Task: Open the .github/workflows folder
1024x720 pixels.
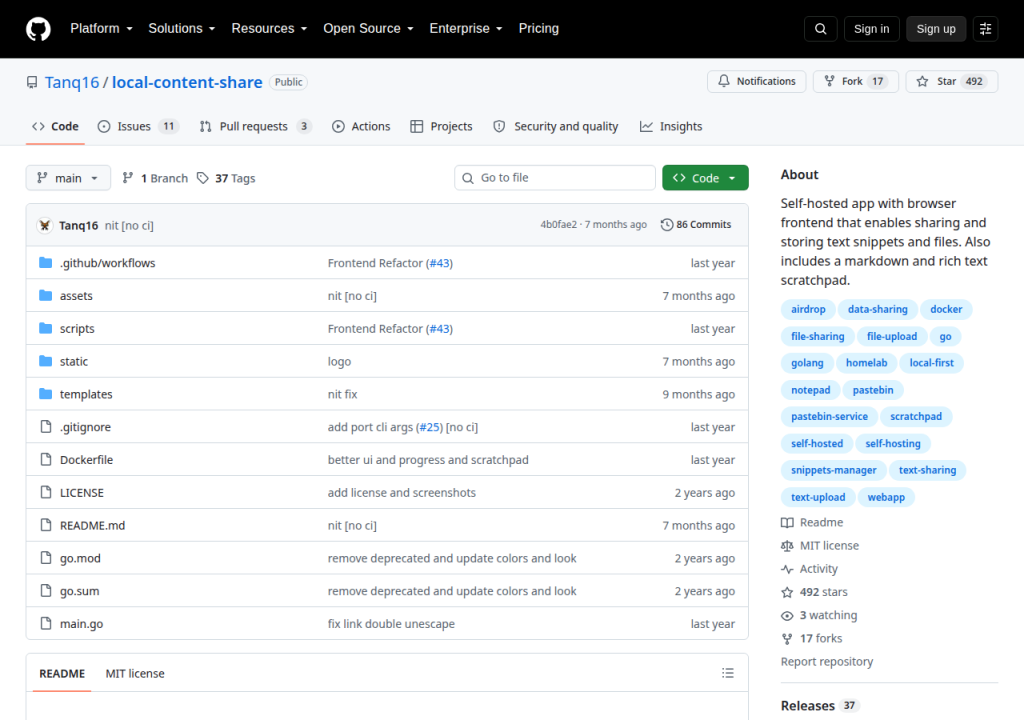Action: pos(107,263)
